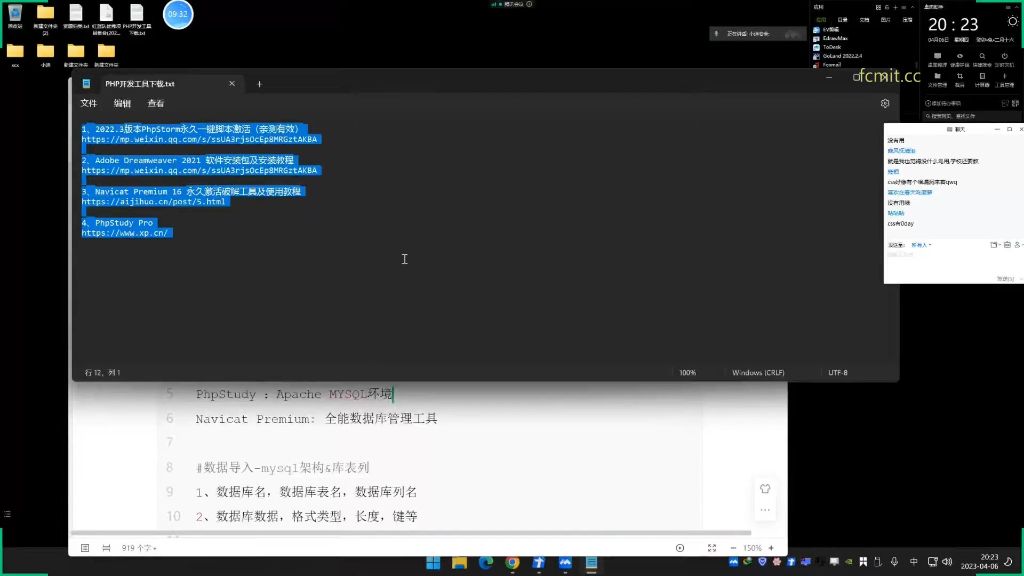Click the Navicat Premium 16 line
Image resolution: width=1024 pixels, height=576 pixels.
pos(191,191)
